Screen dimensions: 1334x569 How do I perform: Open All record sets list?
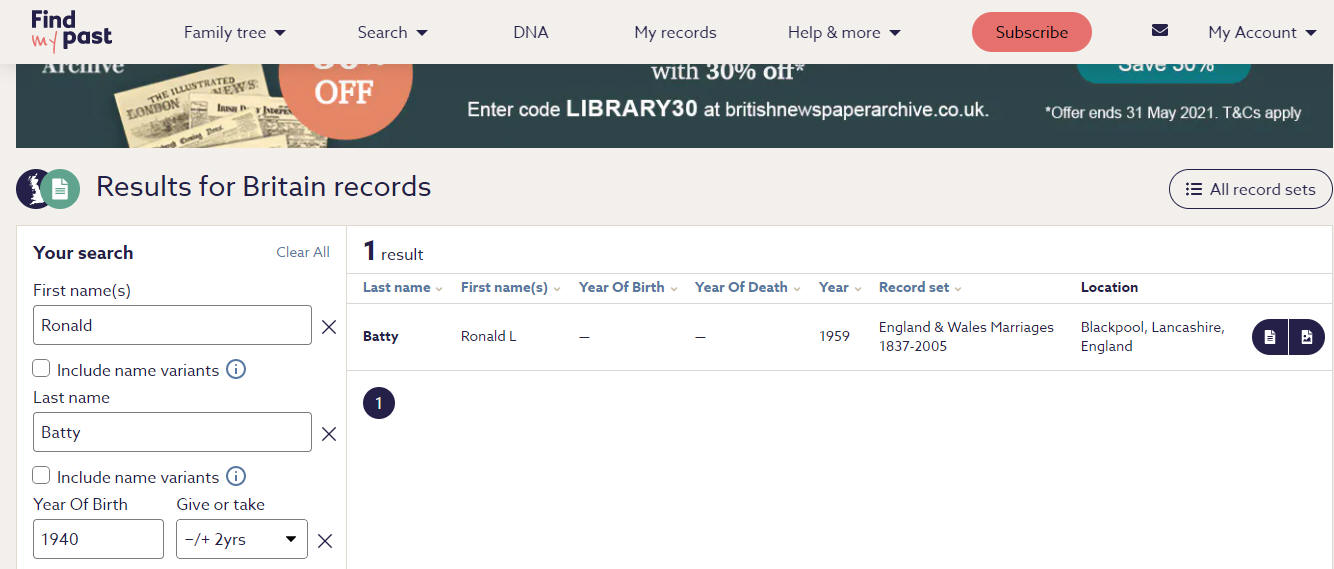click(x=1250, y=189)
